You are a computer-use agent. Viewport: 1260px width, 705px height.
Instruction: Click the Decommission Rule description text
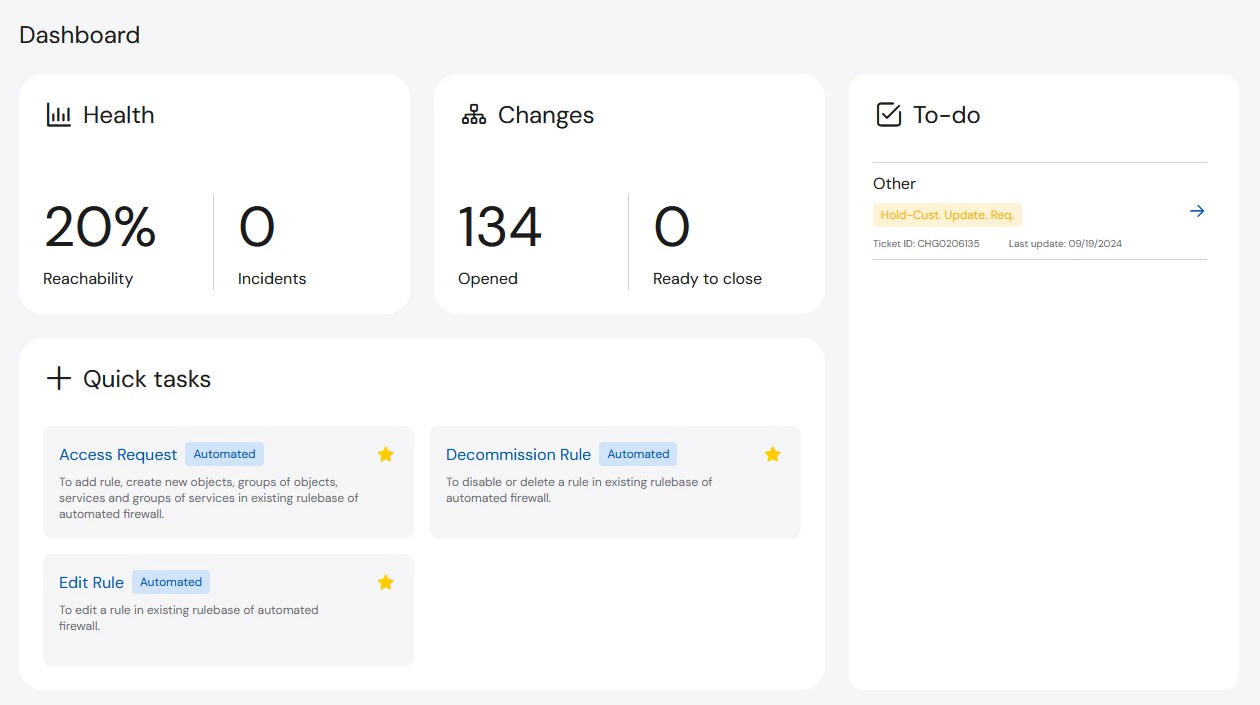[x=579, y=490]
